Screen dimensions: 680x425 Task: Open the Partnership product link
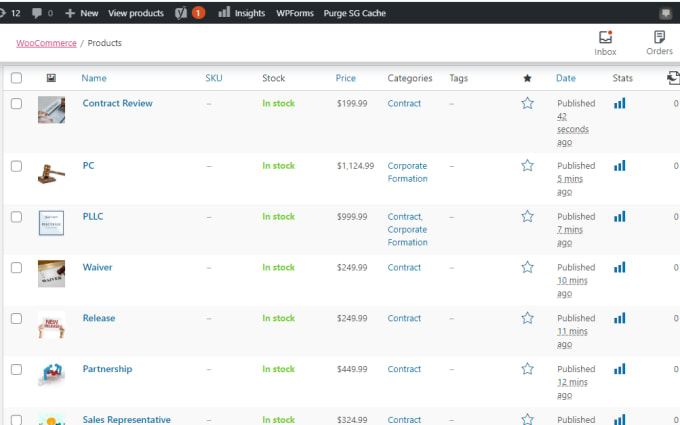point(108,369)
